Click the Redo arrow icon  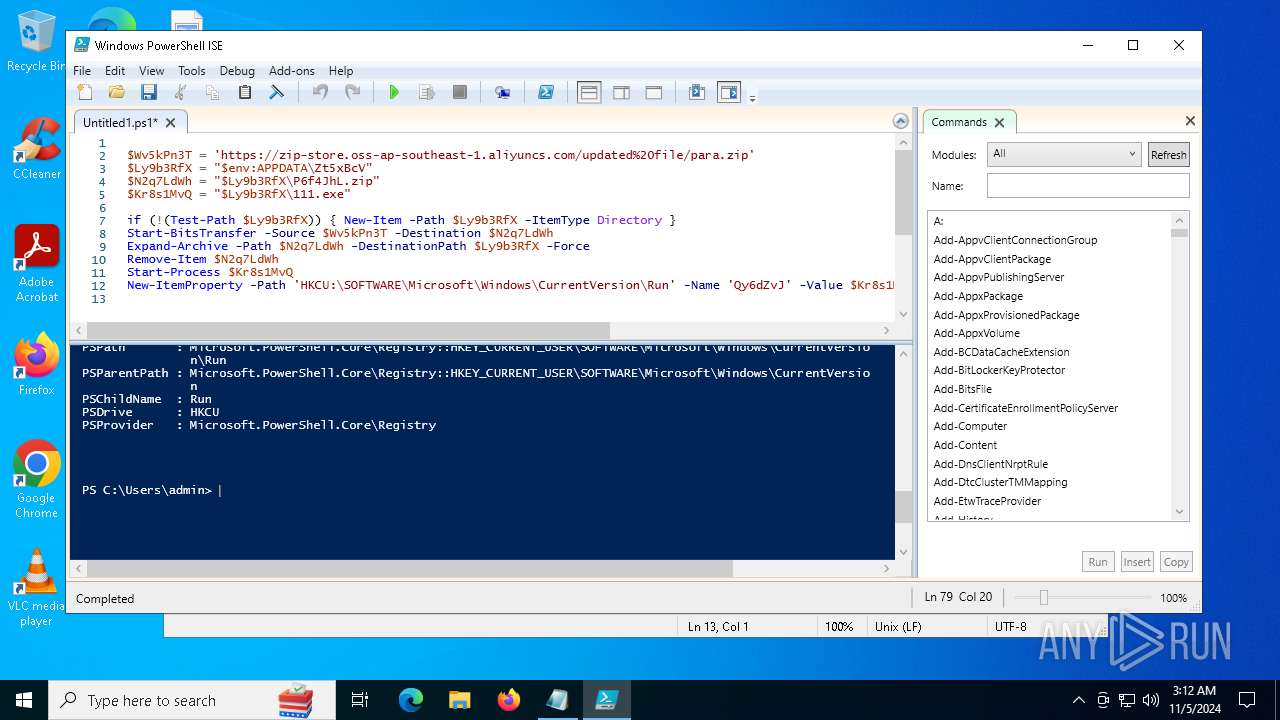coord(352,92)
